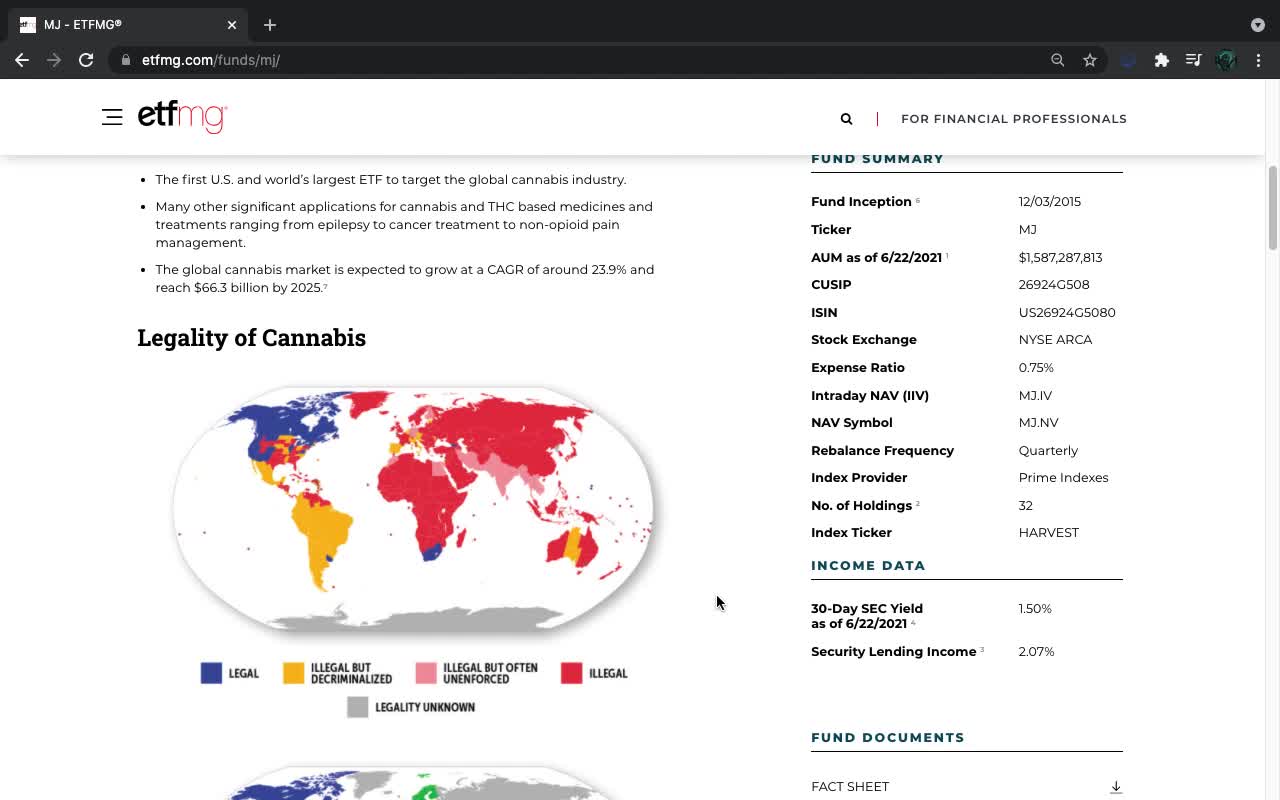Image resolution: width=1280 pixels, height=800 pixels.
Task: Click the pink Often Unenforced swatch
Action: click(x=426, y=673)
